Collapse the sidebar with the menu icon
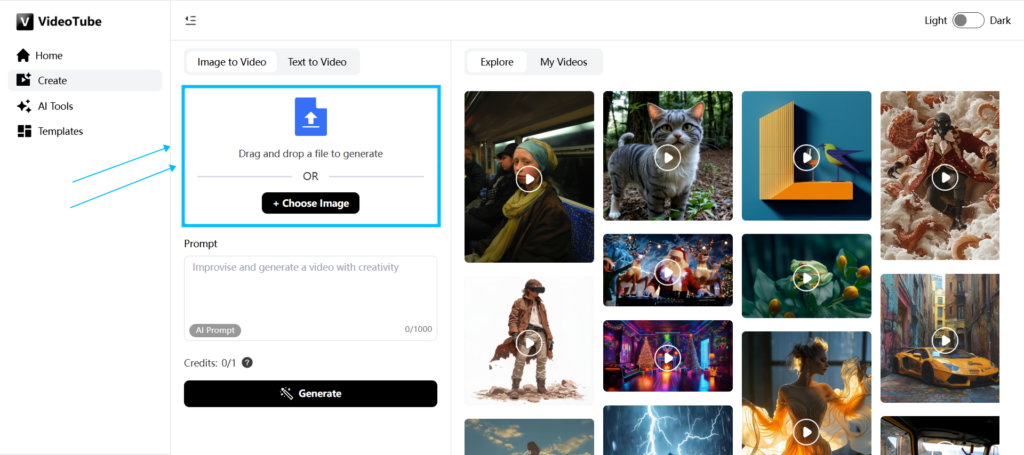This screenshot has width=1024, height=455. tap(191, 20)
